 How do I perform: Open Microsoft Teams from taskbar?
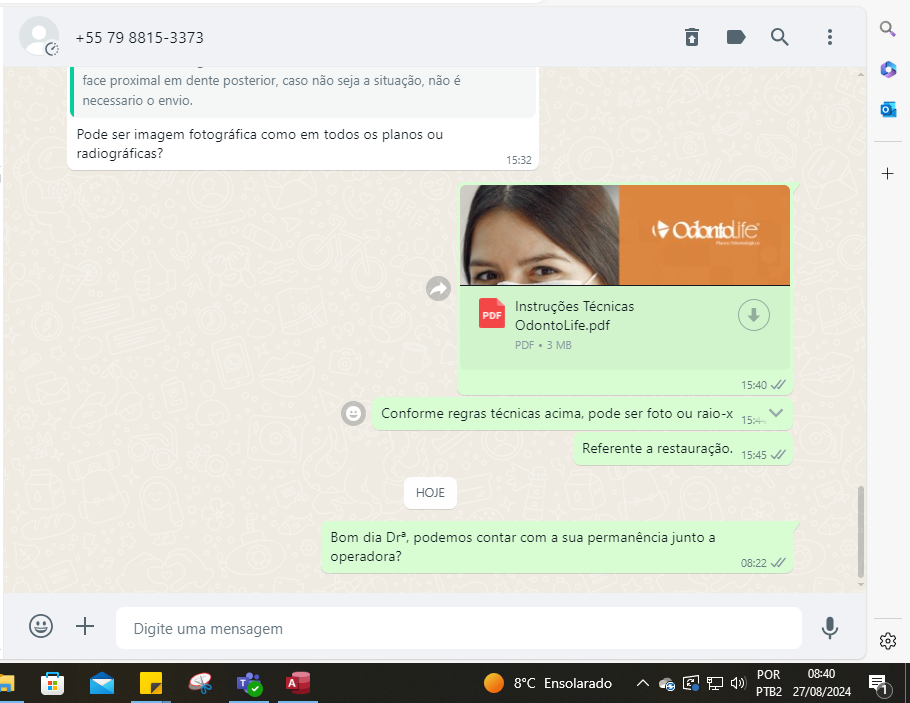(249, 683)
